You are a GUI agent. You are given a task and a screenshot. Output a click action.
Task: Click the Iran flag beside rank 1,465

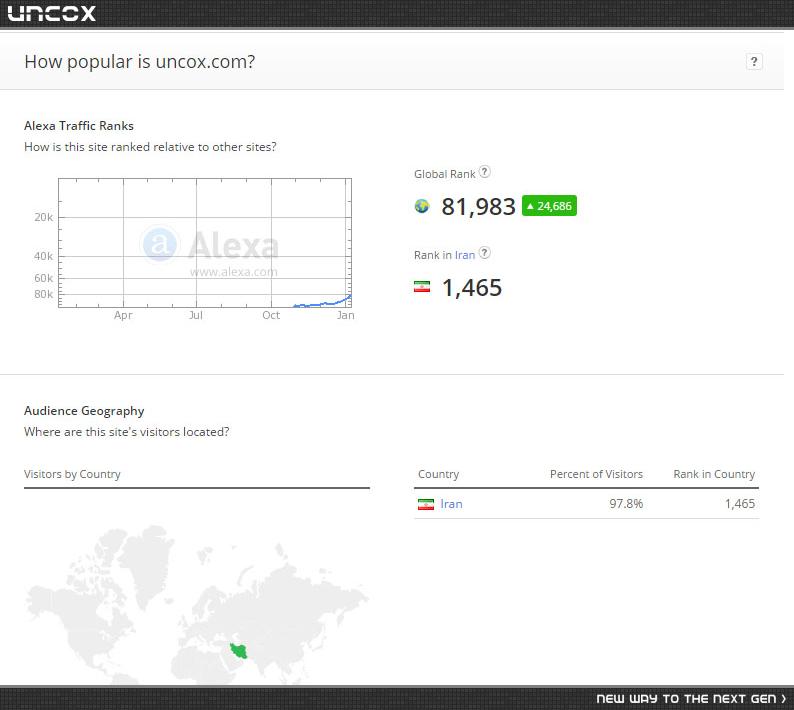(422, 287)
